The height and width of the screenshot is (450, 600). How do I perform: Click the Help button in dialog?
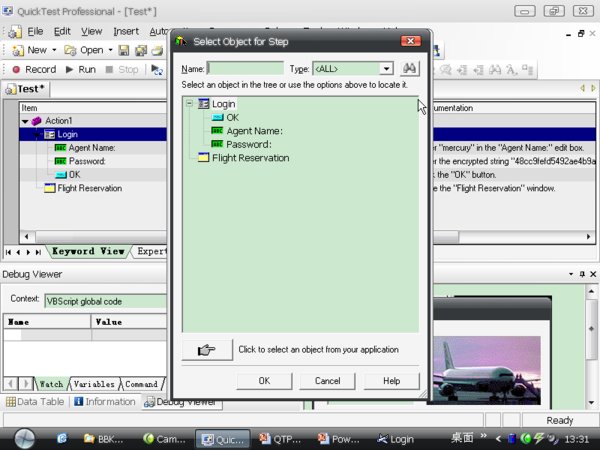click(x=391, y=381)
